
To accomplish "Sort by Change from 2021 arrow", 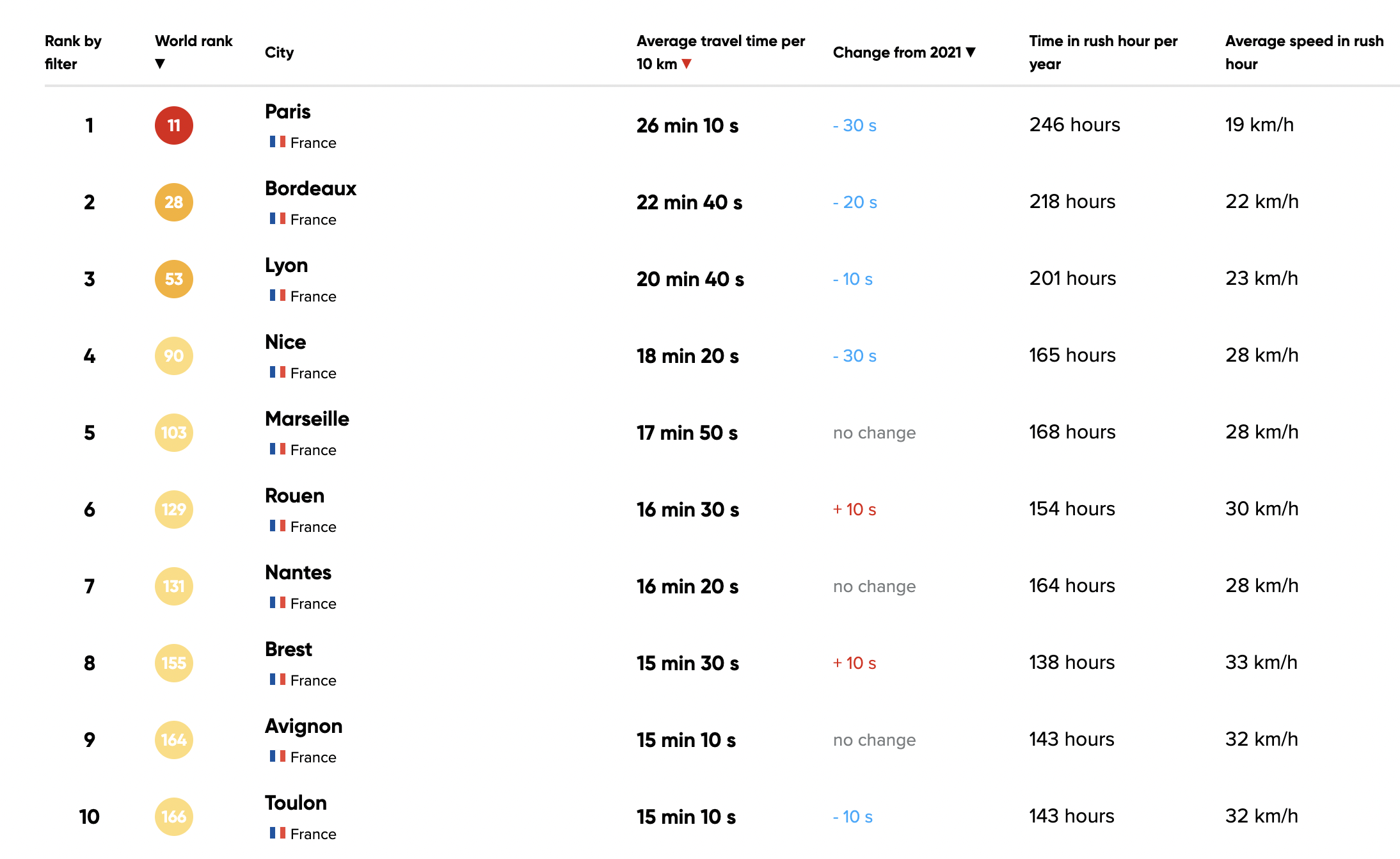I will coord(971,52).
